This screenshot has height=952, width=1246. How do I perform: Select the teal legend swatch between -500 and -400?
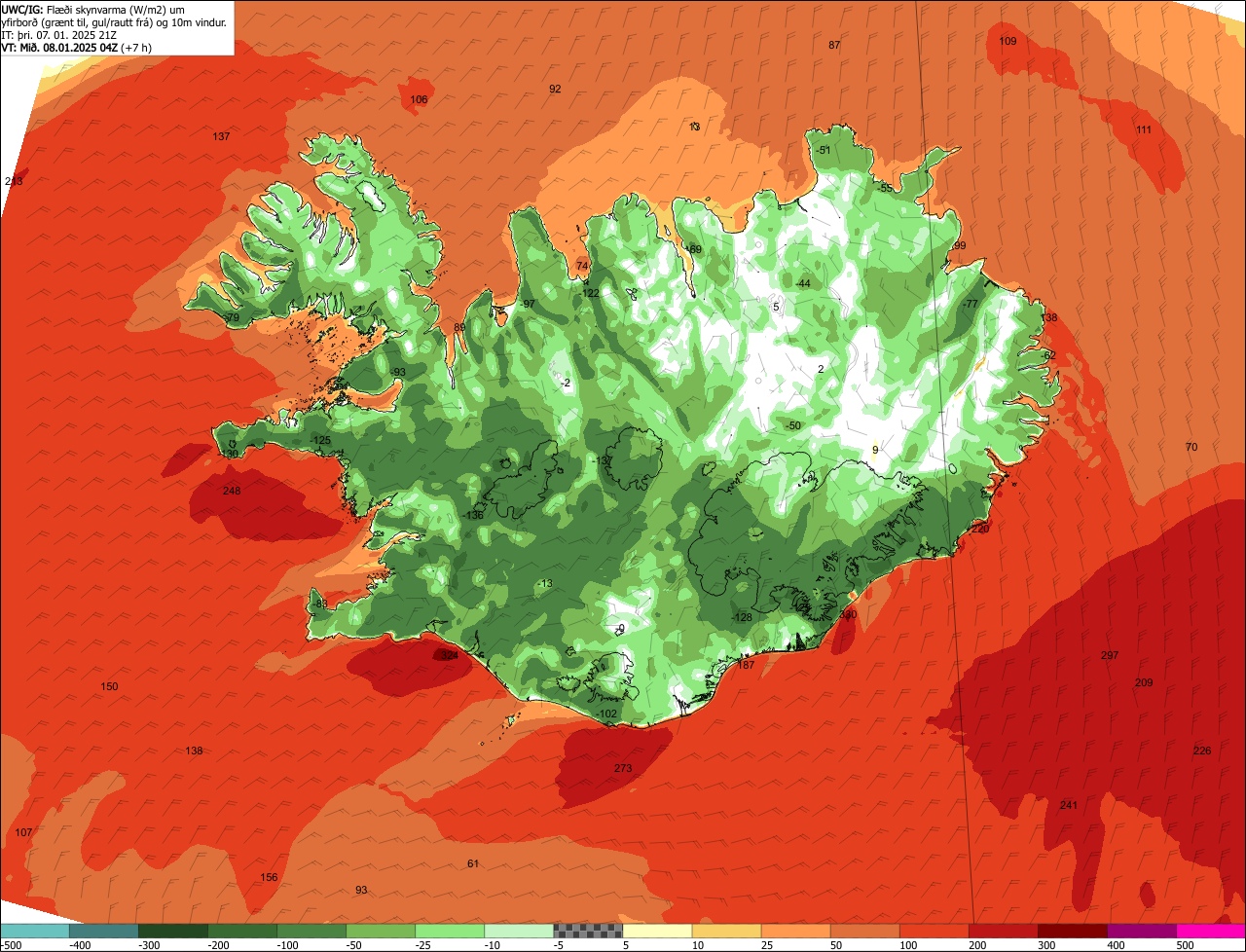(34, 931)
